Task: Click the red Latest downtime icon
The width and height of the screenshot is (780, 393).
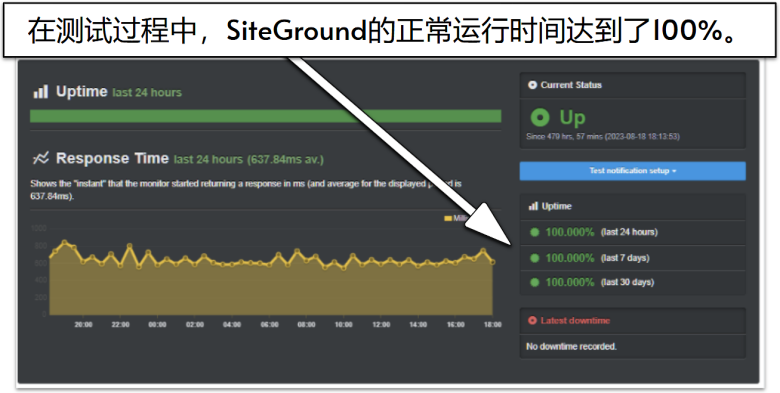Action: (532, 320)
